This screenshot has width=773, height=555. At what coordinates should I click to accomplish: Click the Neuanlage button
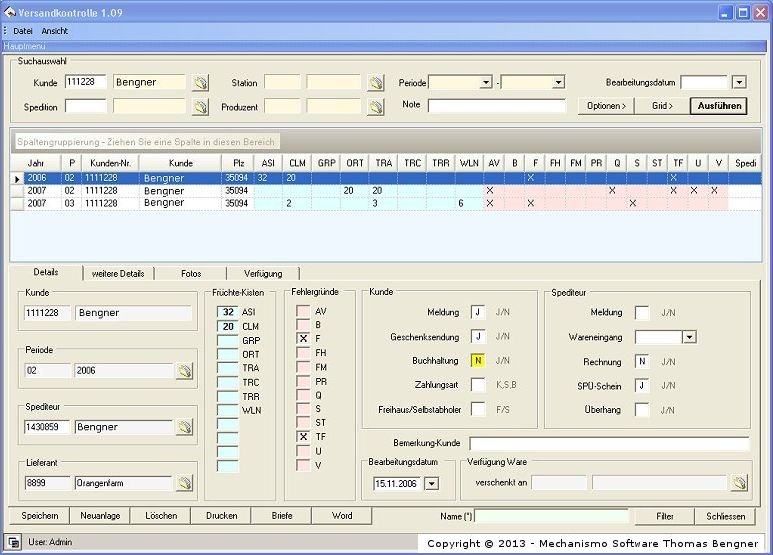(100, 516)
